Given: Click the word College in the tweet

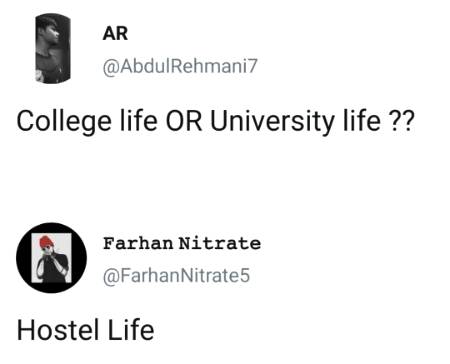Looking at the screenshot, I should click(64, 121).
